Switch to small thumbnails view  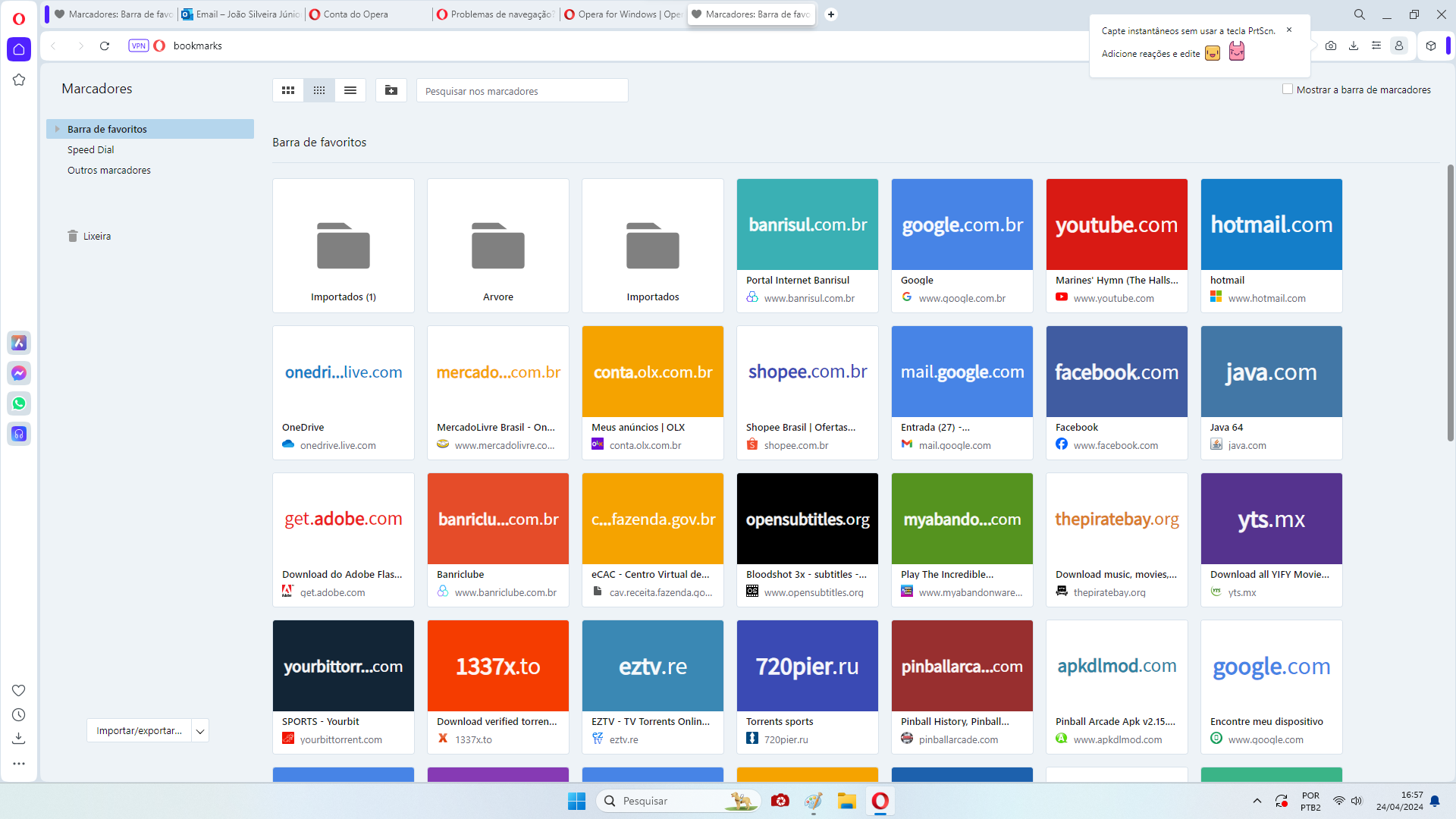pos(319,90)
